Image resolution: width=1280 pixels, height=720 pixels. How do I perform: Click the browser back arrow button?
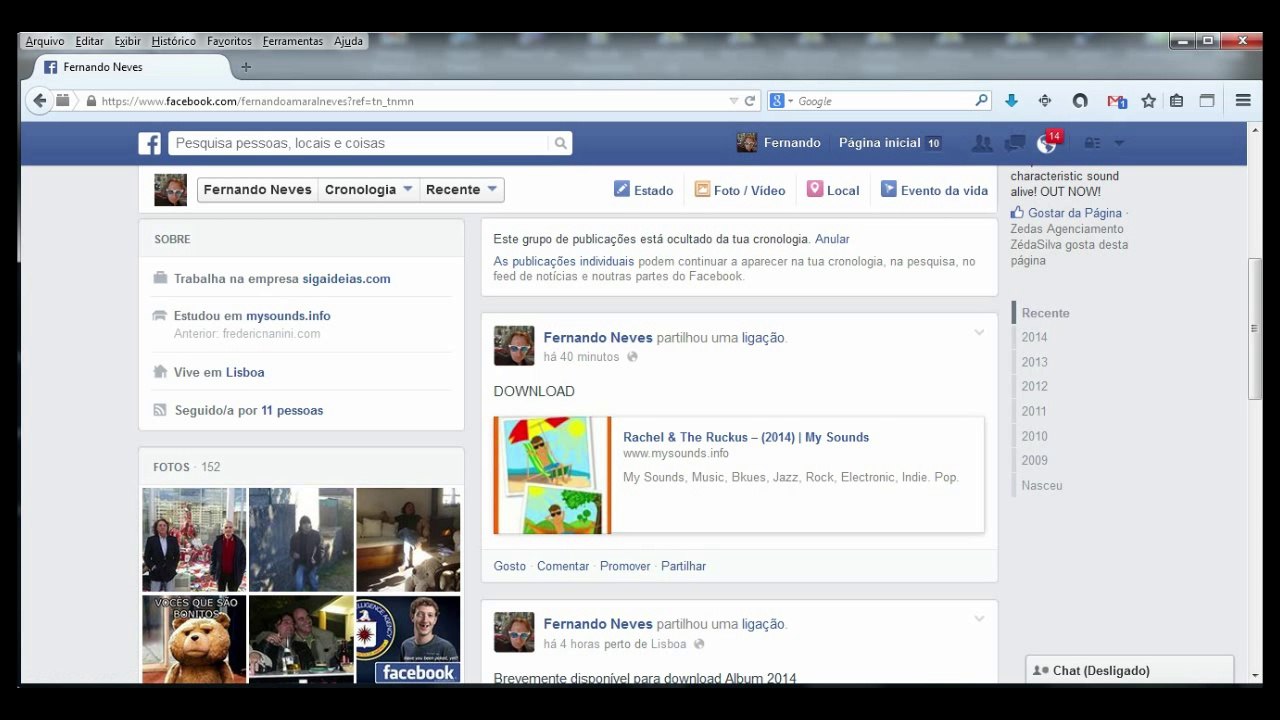(x=39, y=100)
